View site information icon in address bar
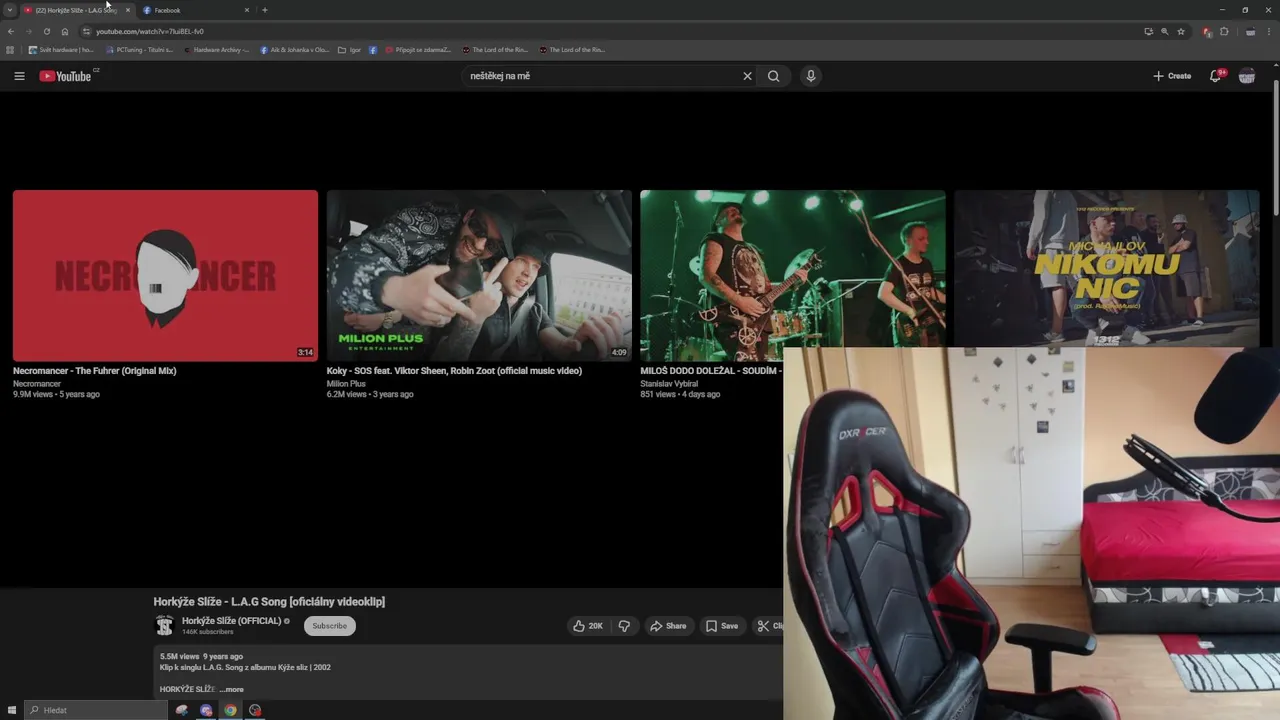The image size is (1280, 720). (x=86, y=31)
